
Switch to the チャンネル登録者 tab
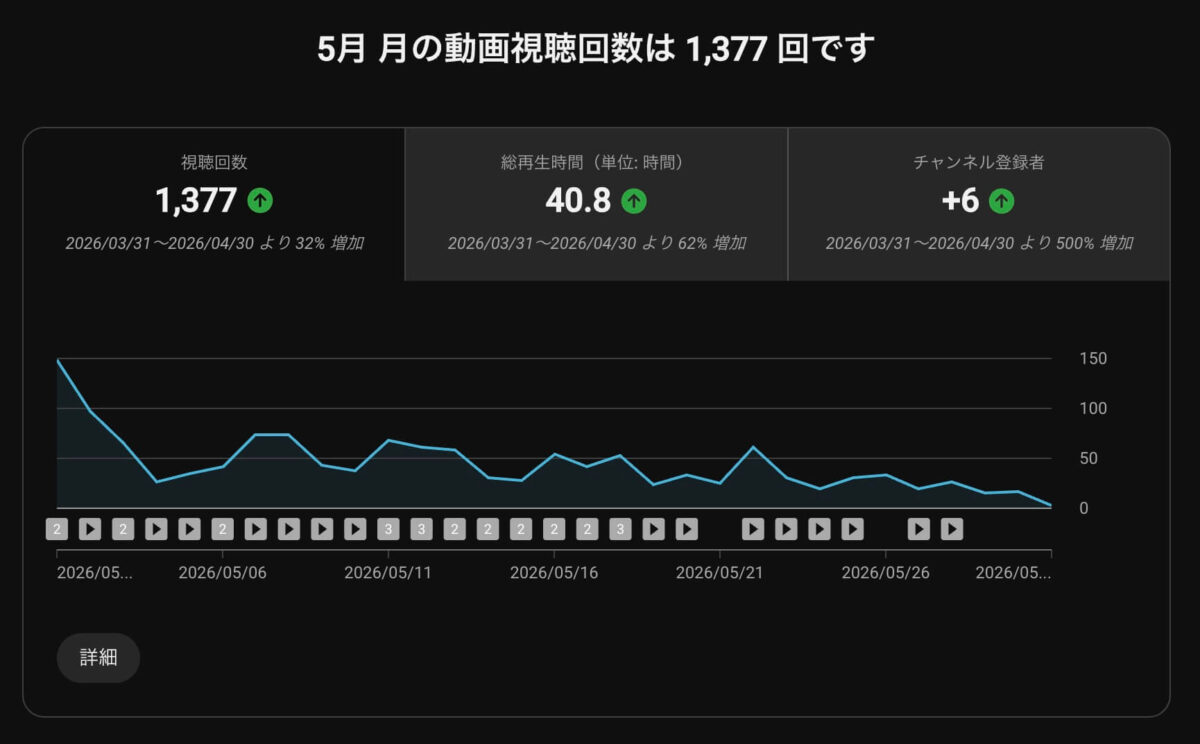tap(979, 204)
